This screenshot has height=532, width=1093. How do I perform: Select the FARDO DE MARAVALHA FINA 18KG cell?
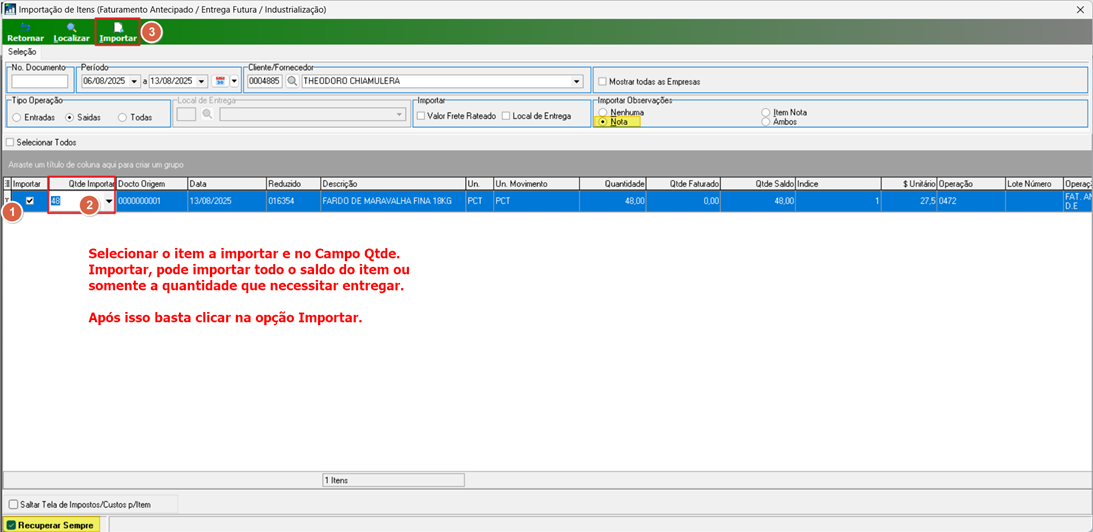[392, 202]
